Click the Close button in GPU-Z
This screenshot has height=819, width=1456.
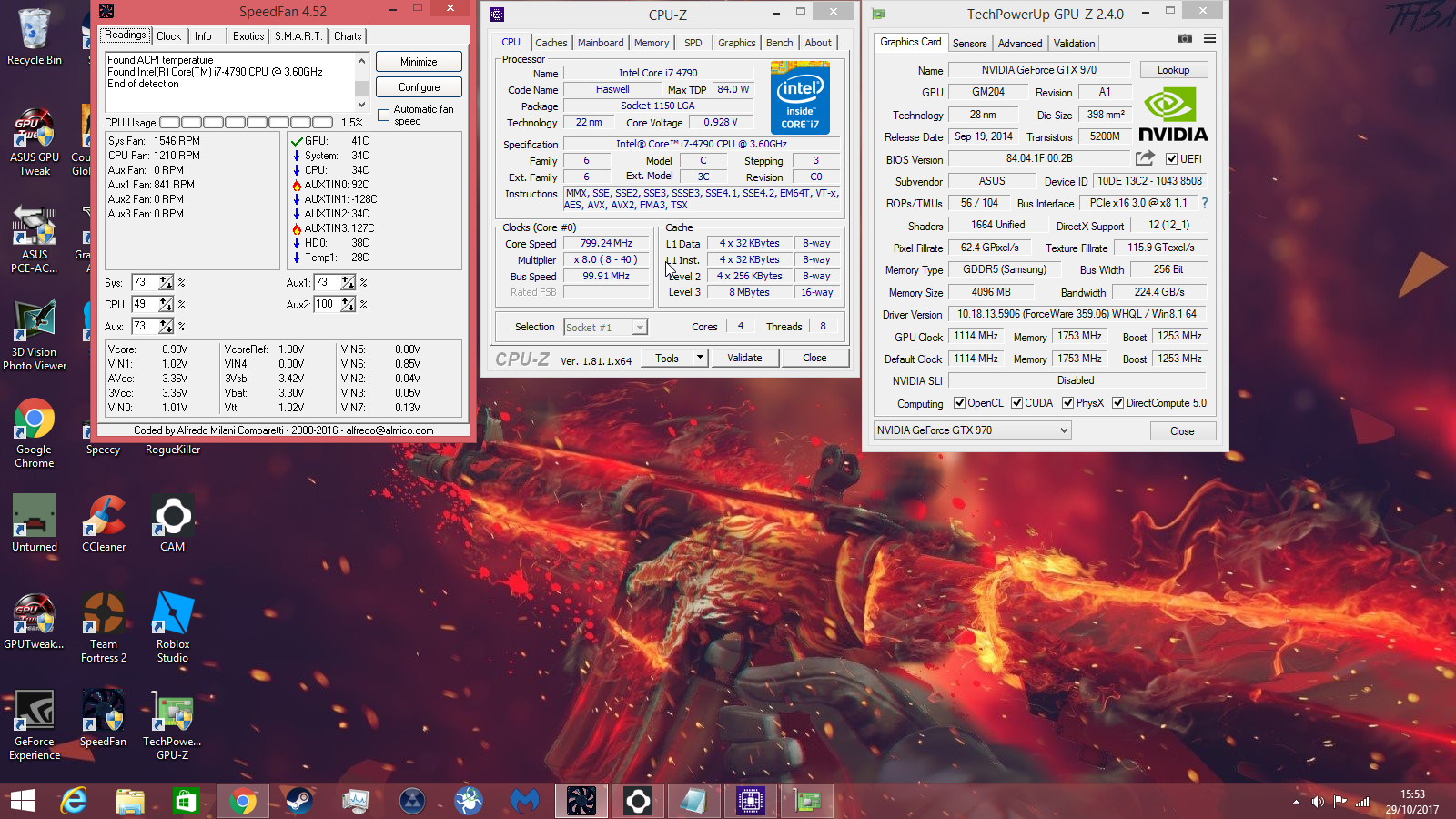pos(1182,431)
